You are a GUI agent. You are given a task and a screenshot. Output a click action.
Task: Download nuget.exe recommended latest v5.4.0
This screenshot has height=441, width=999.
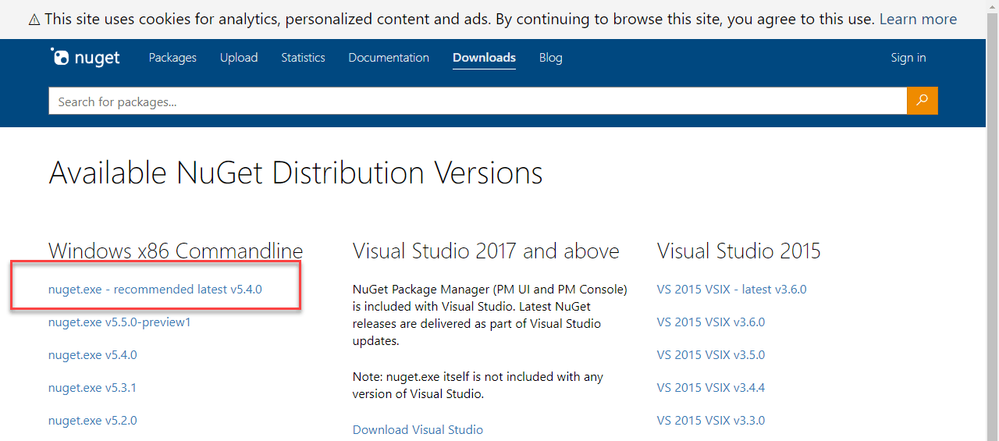155,289
